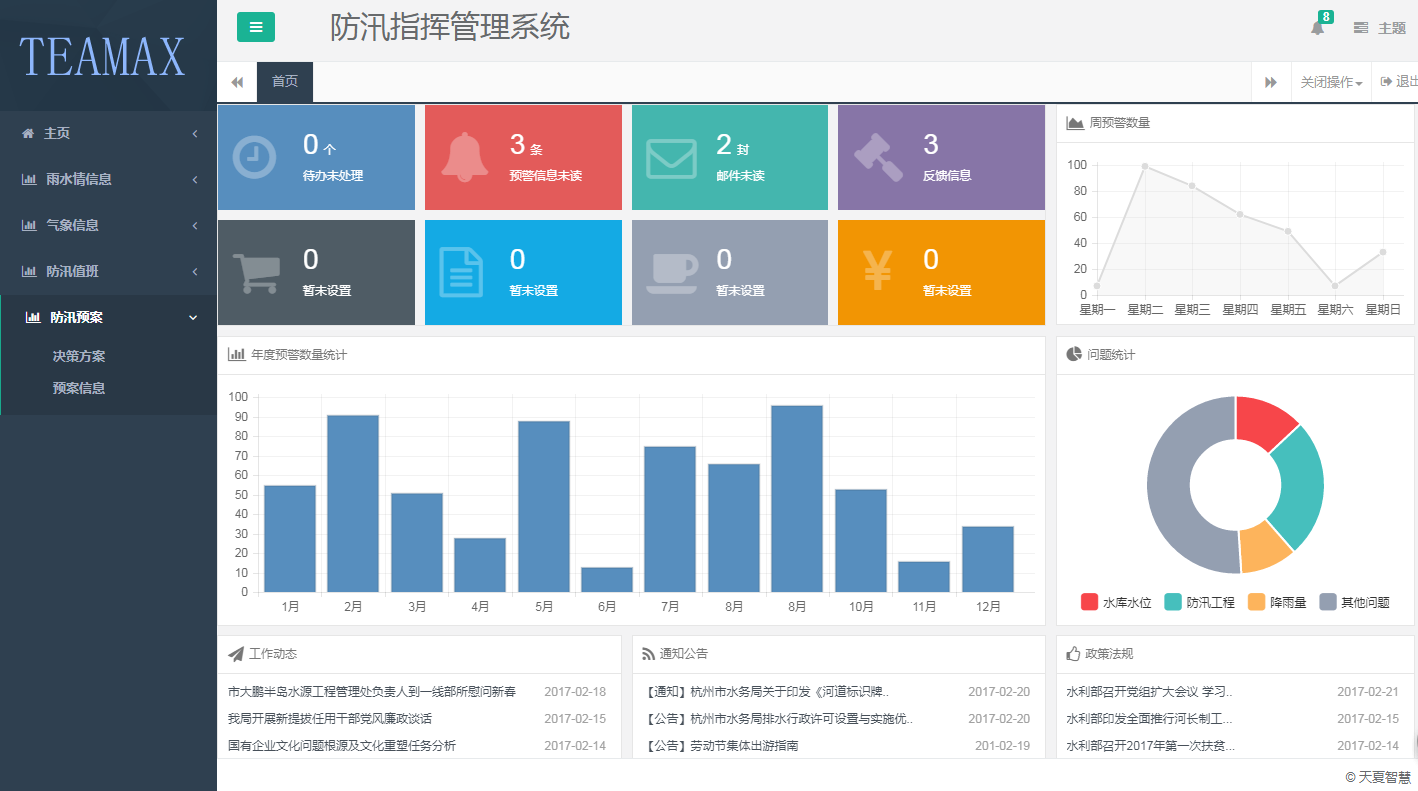The height and width of the screenshot is (791, 1418).
Task: Click the 退出 logout button
Action: pos(1402,80)
